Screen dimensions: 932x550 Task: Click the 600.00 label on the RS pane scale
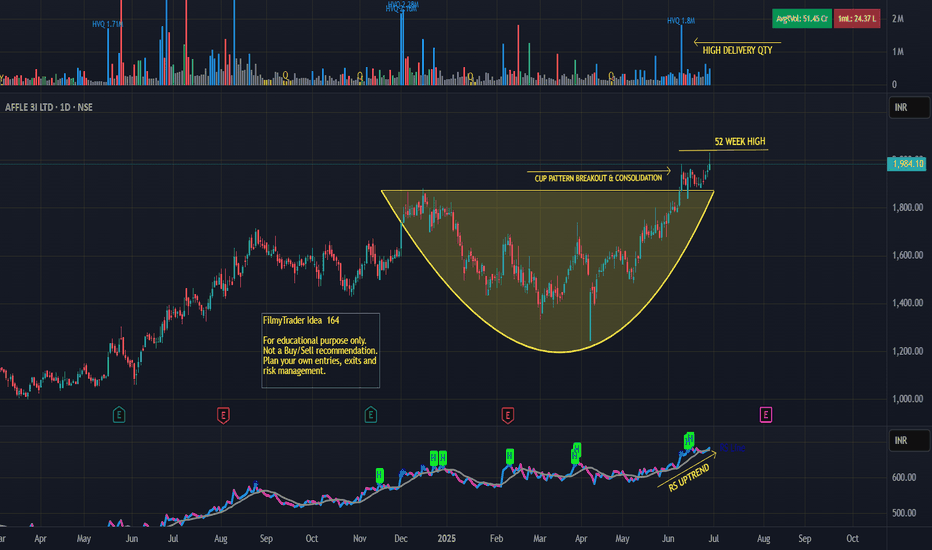tap(904, 477)
